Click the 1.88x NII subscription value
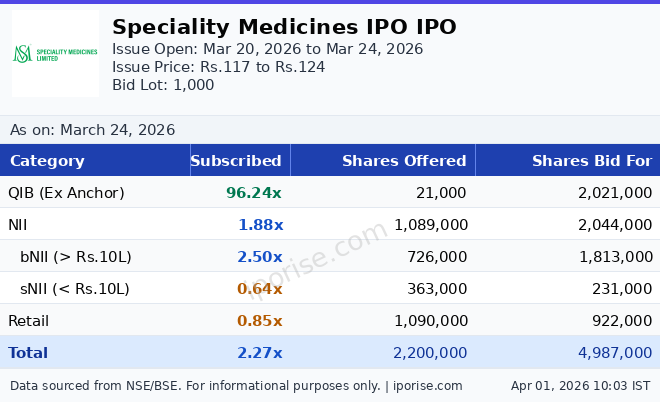Screen dimensions: 660x402 coord(260,225)
